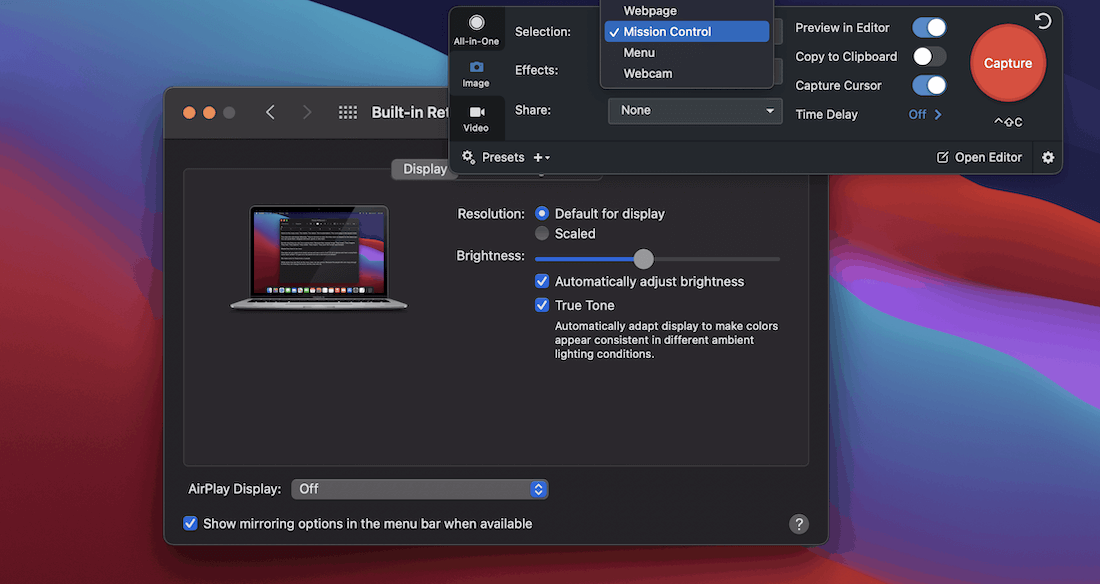Disable the Preview in Editor toggle

point(929,27)
